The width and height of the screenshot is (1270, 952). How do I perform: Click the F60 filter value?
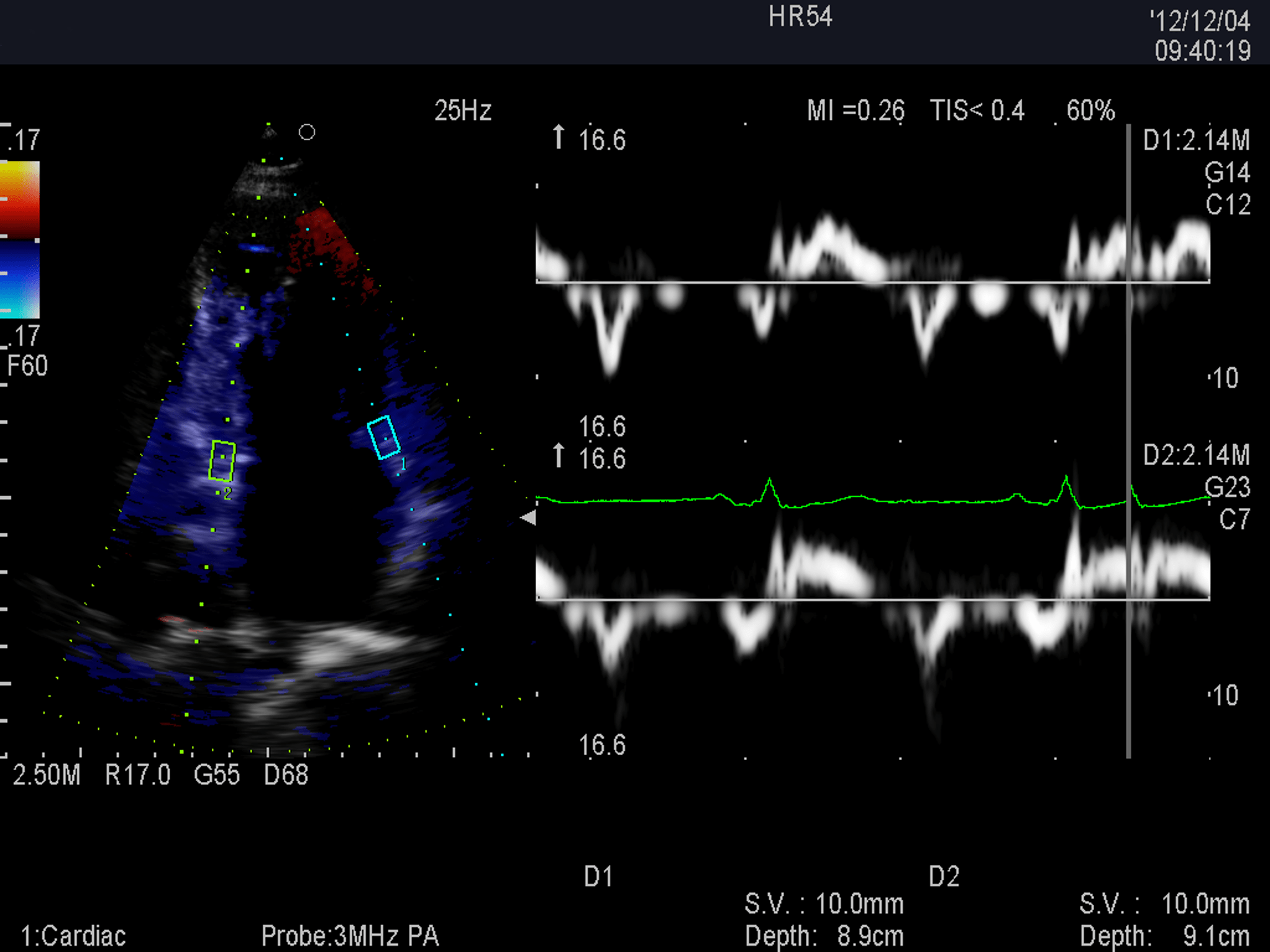pos(27,366)
